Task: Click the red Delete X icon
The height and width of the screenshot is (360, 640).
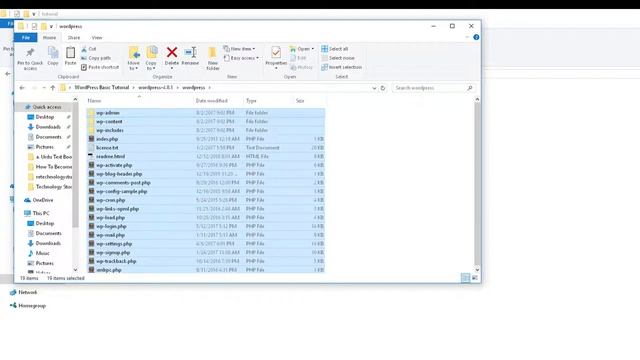Action: click(x=172, y=52)
